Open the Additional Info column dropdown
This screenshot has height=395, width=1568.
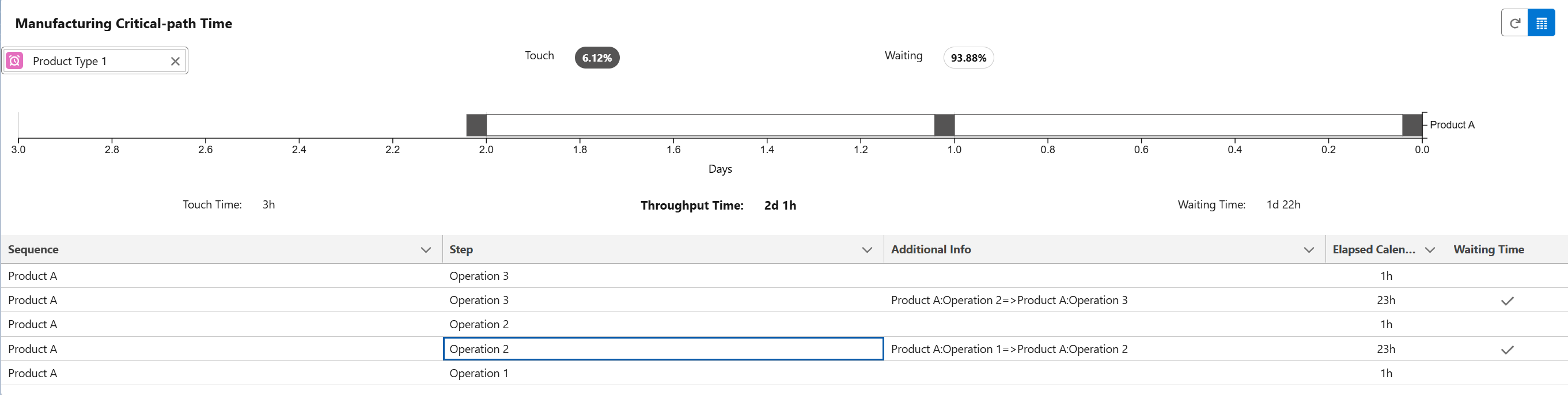(x=1309, y=249)
